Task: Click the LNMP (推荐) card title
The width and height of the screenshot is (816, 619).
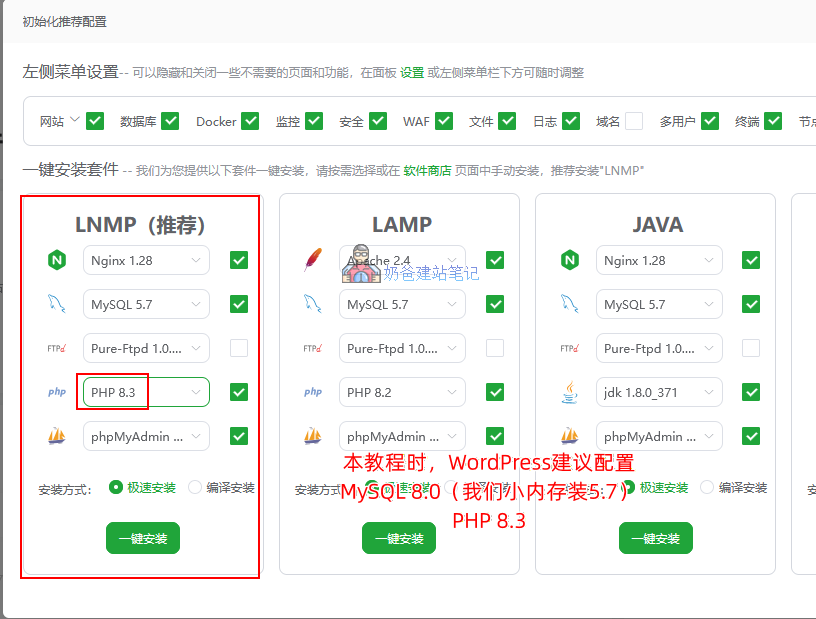Action: [x=140, y=224]
